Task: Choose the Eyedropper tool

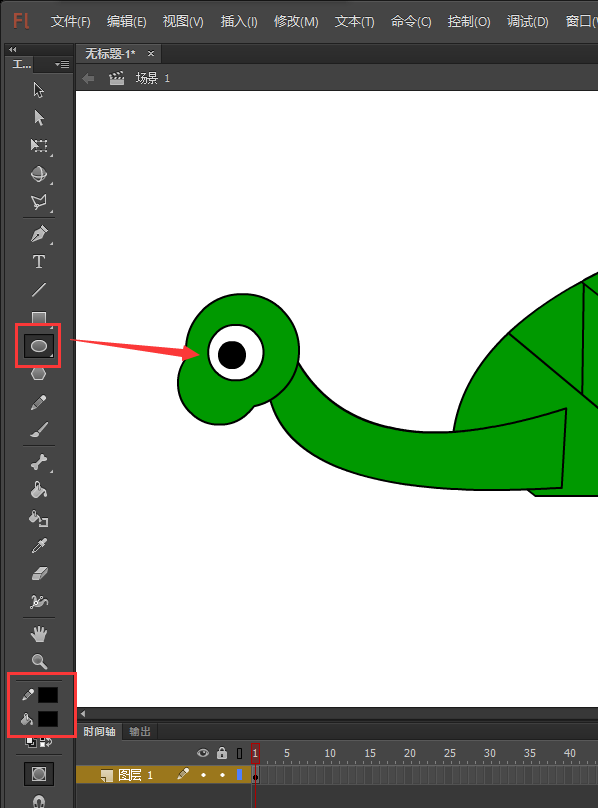Action: tap(39, 546)
